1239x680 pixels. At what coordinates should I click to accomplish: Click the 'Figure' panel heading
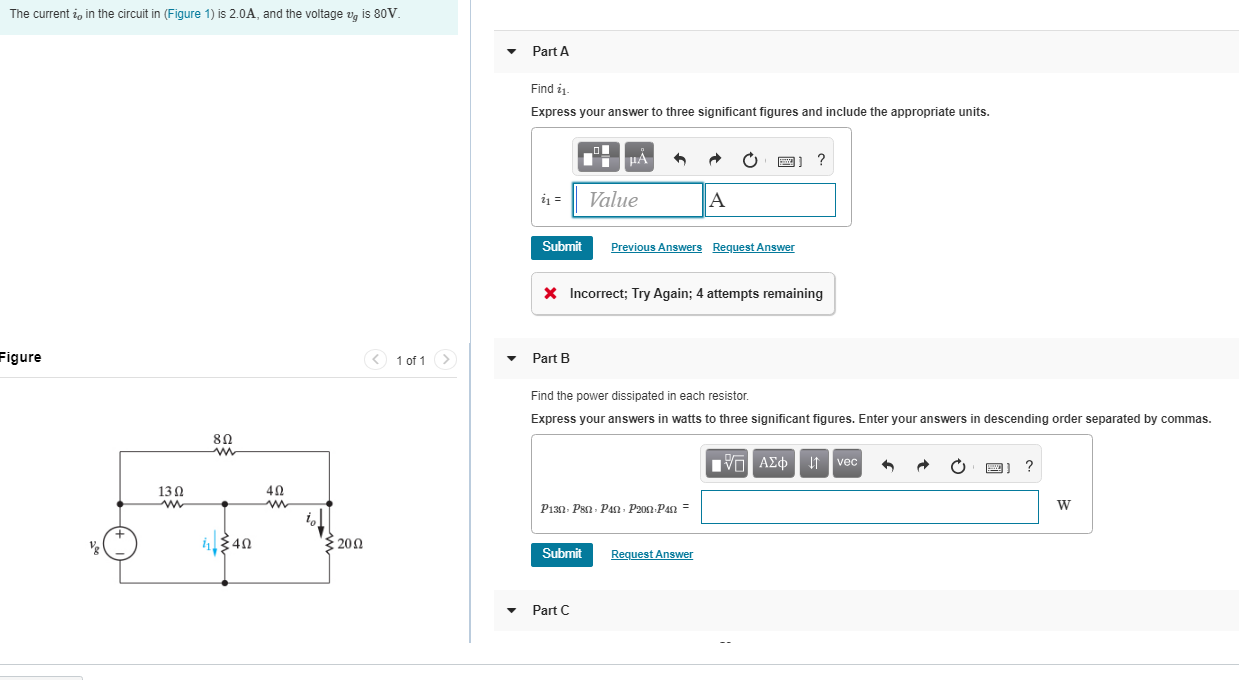pyautogui.click(x=21, y=358)
